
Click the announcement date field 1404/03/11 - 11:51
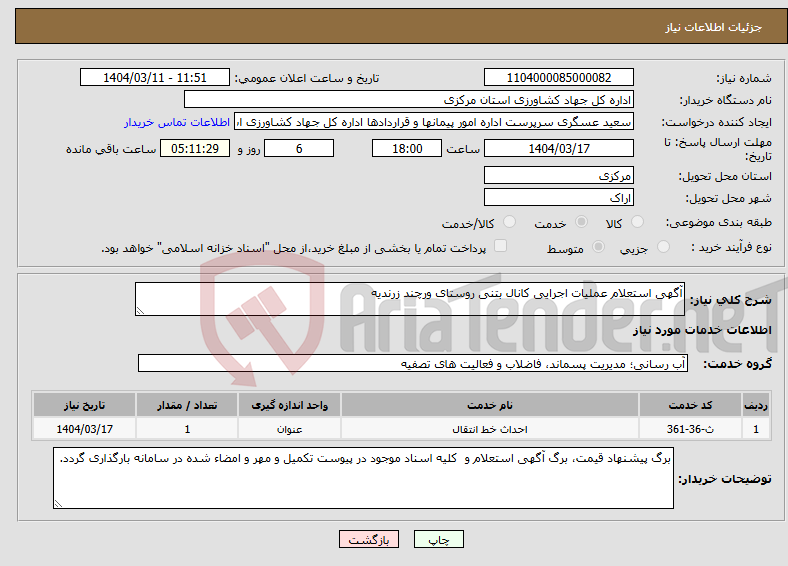155,77
